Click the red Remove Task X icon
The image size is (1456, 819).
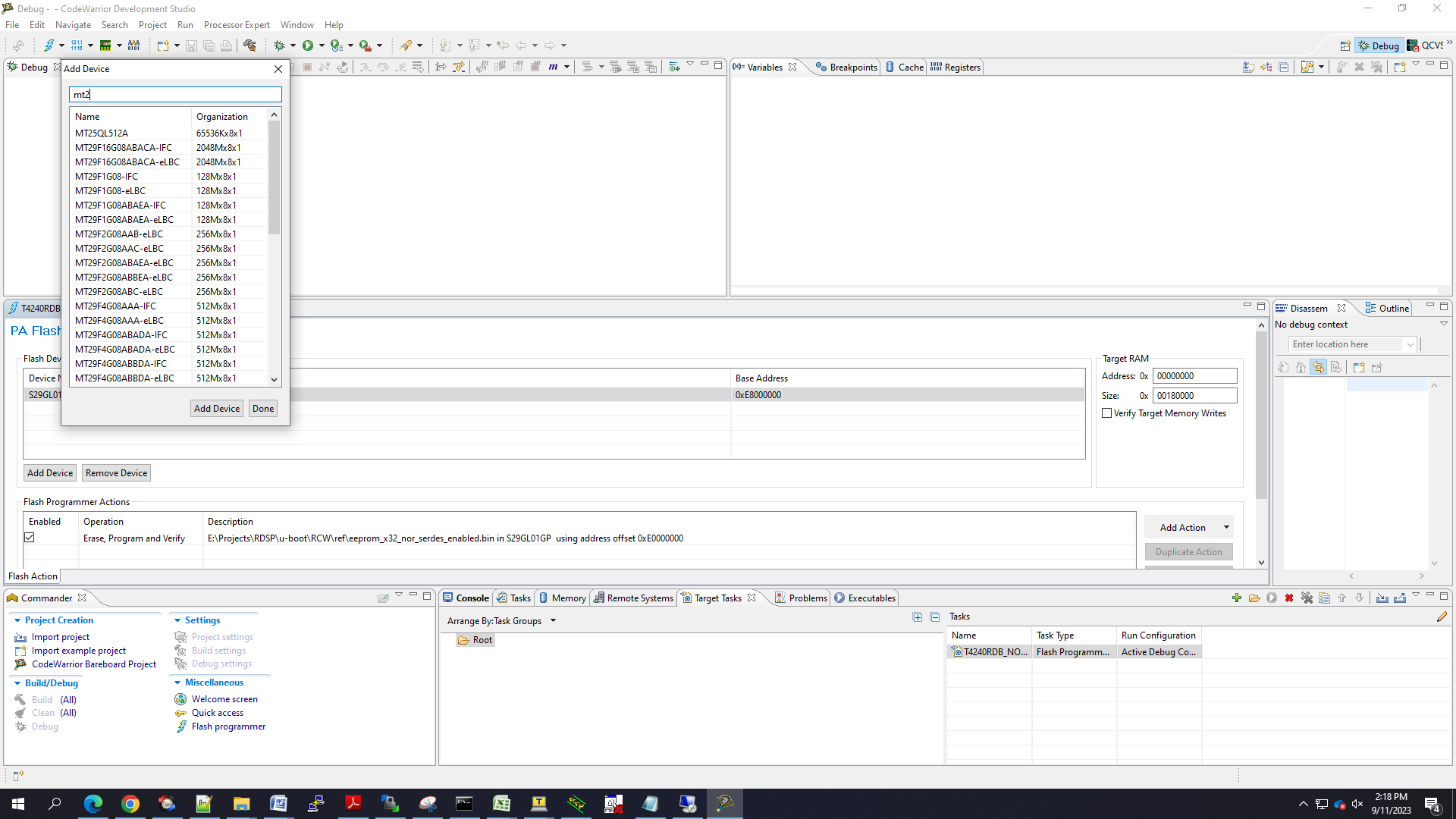coord(1289,598)
